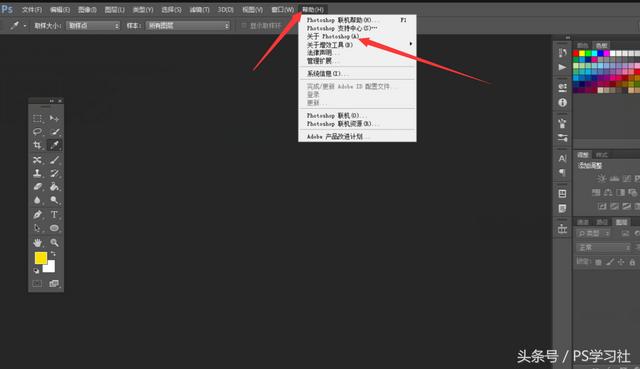The width and height of the screenshot is (640, 369).
Task: Select the Lasso tool
Action: [37, 131]
